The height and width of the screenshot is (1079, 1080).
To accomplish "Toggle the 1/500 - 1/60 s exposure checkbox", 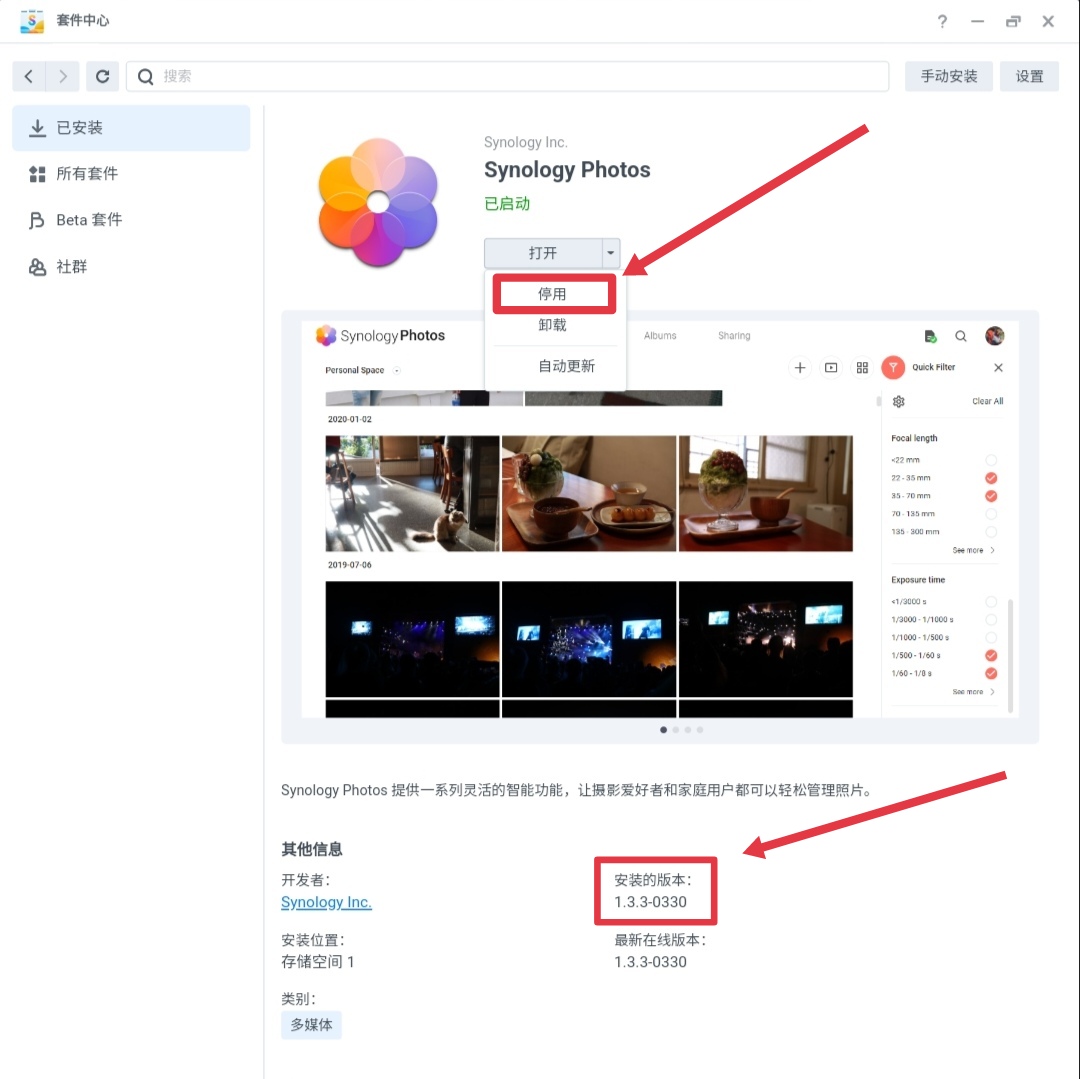I will pyautogui.click(x=990, y=656).
